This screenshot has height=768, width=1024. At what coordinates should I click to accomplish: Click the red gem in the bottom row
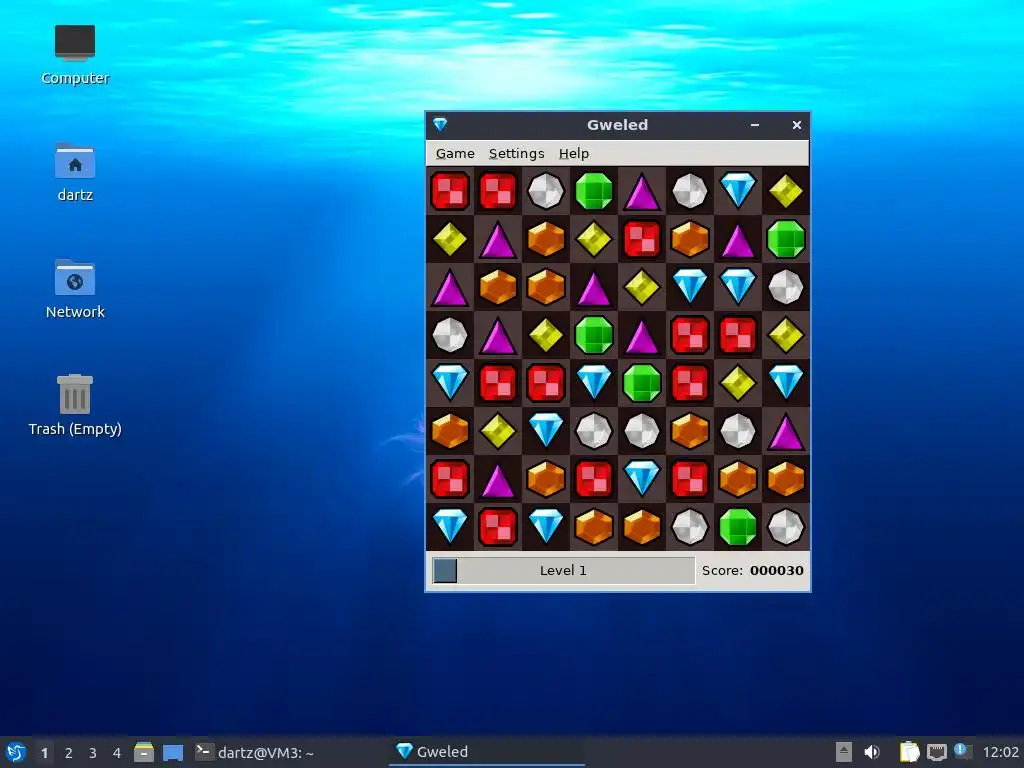pyautogui.click(x=498, y=527)
